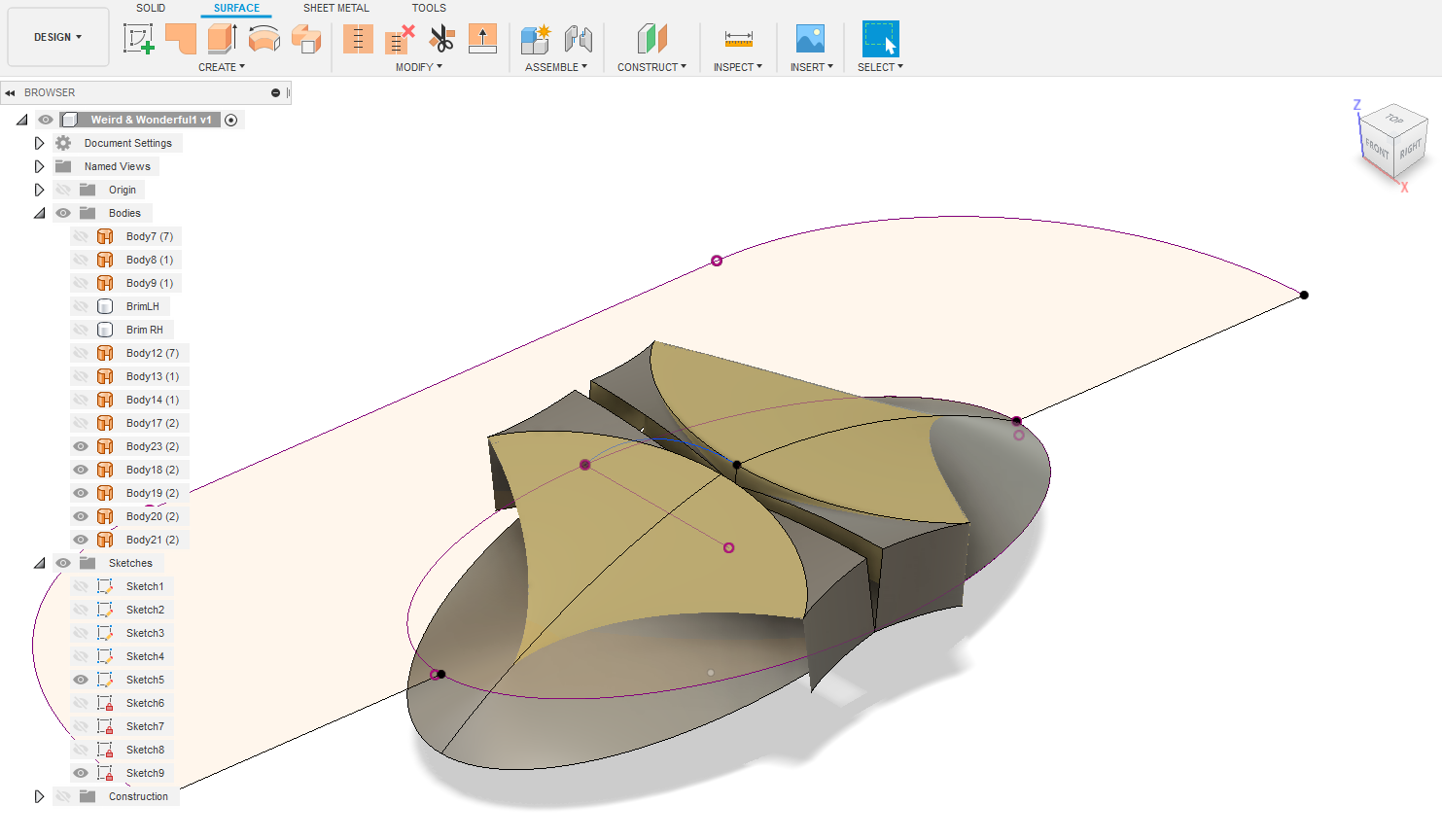Toggle visibility of root component Weird & Wonderful1
The image size is (1442, 840).
pos(46,120)
